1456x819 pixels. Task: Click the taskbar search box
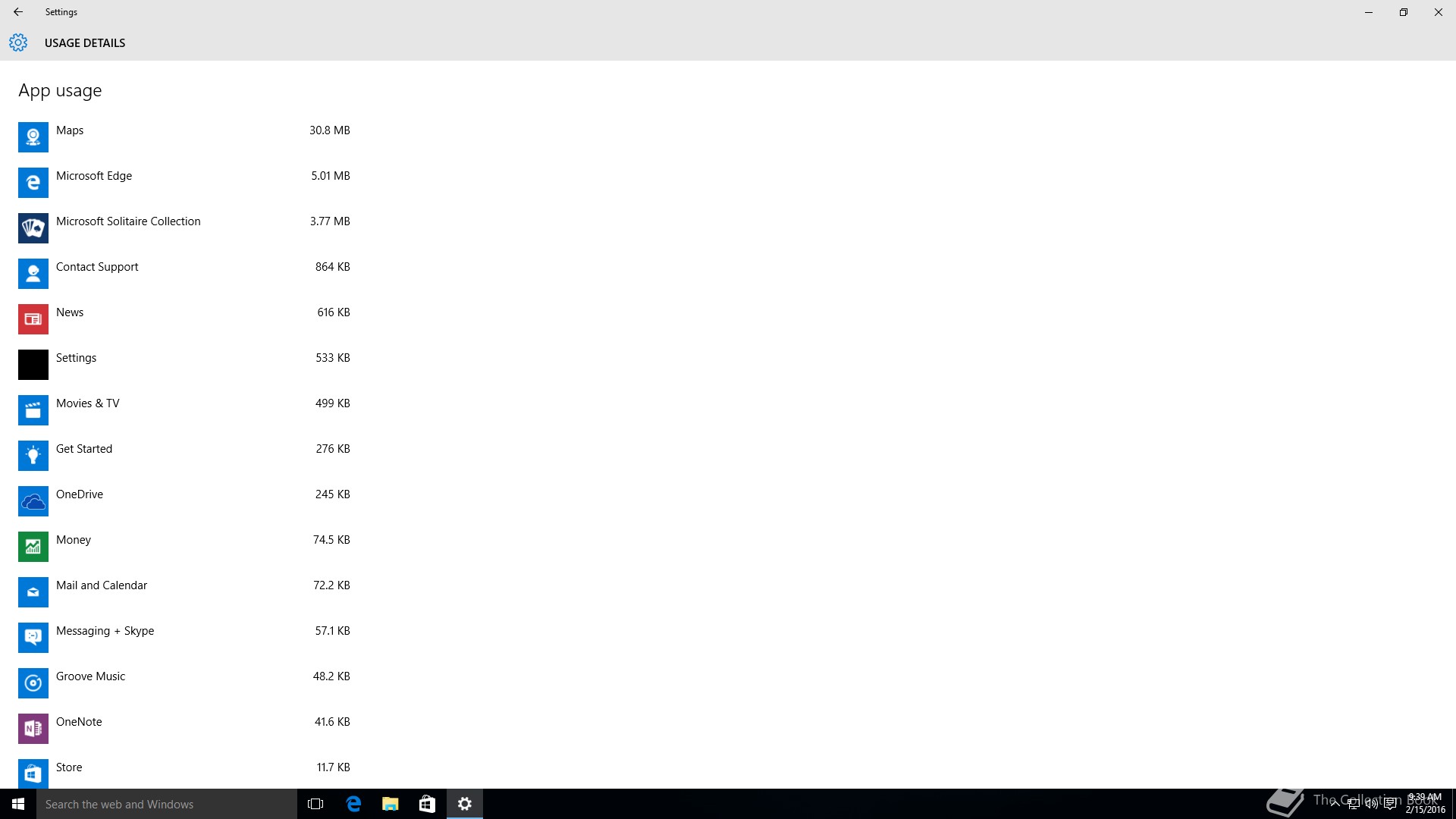pos(167,804)
